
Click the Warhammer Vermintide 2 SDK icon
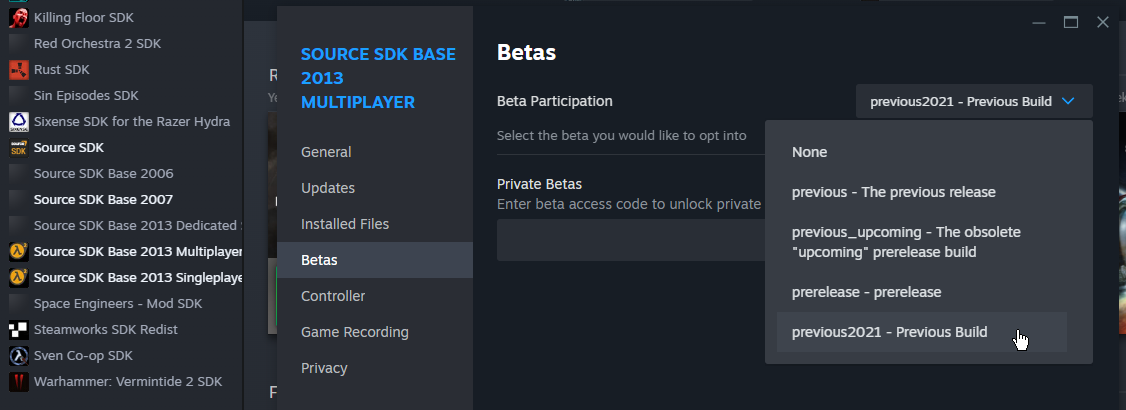[x=19, y=381]
